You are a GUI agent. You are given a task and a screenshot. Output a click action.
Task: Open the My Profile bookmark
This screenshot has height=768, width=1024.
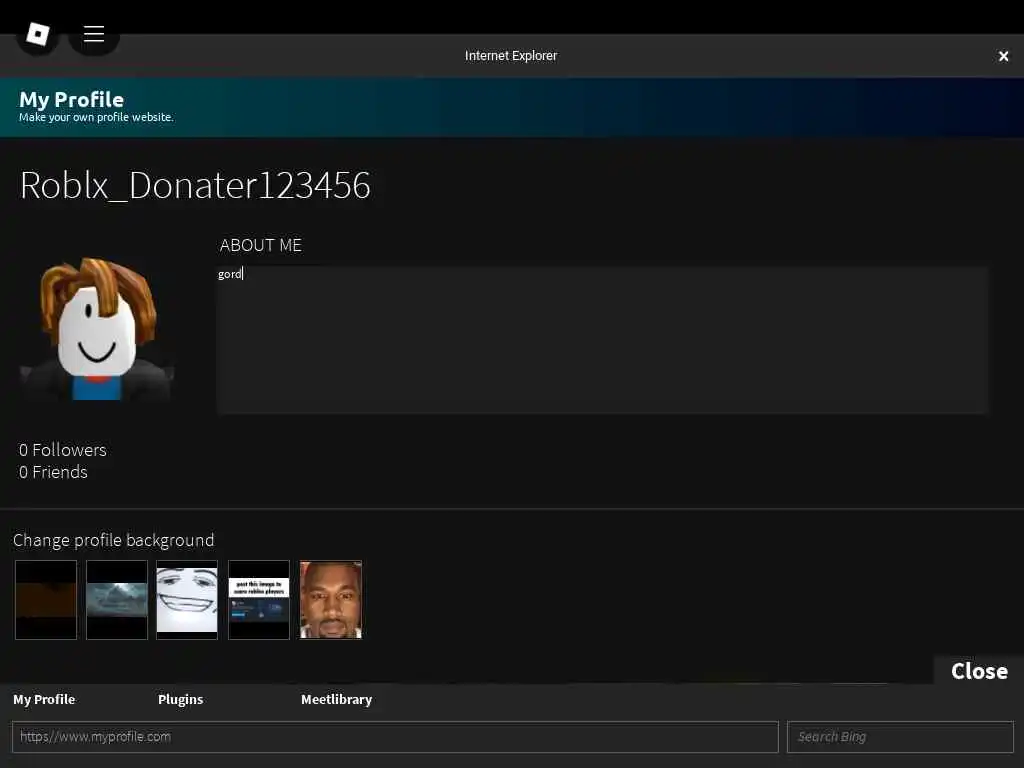tap(44, 699)
